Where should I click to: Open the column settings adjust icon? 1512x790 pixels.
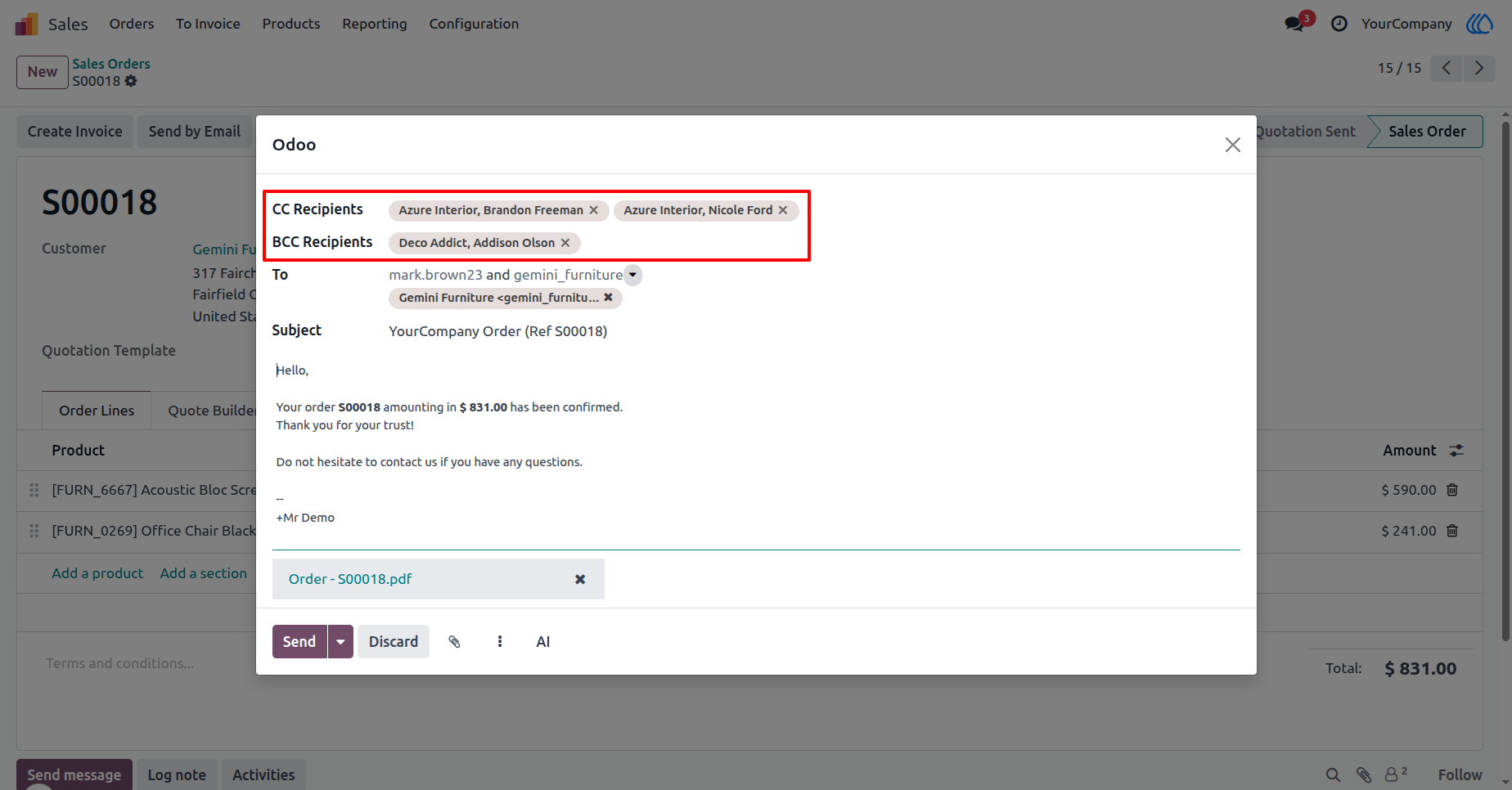(1456, 451)
